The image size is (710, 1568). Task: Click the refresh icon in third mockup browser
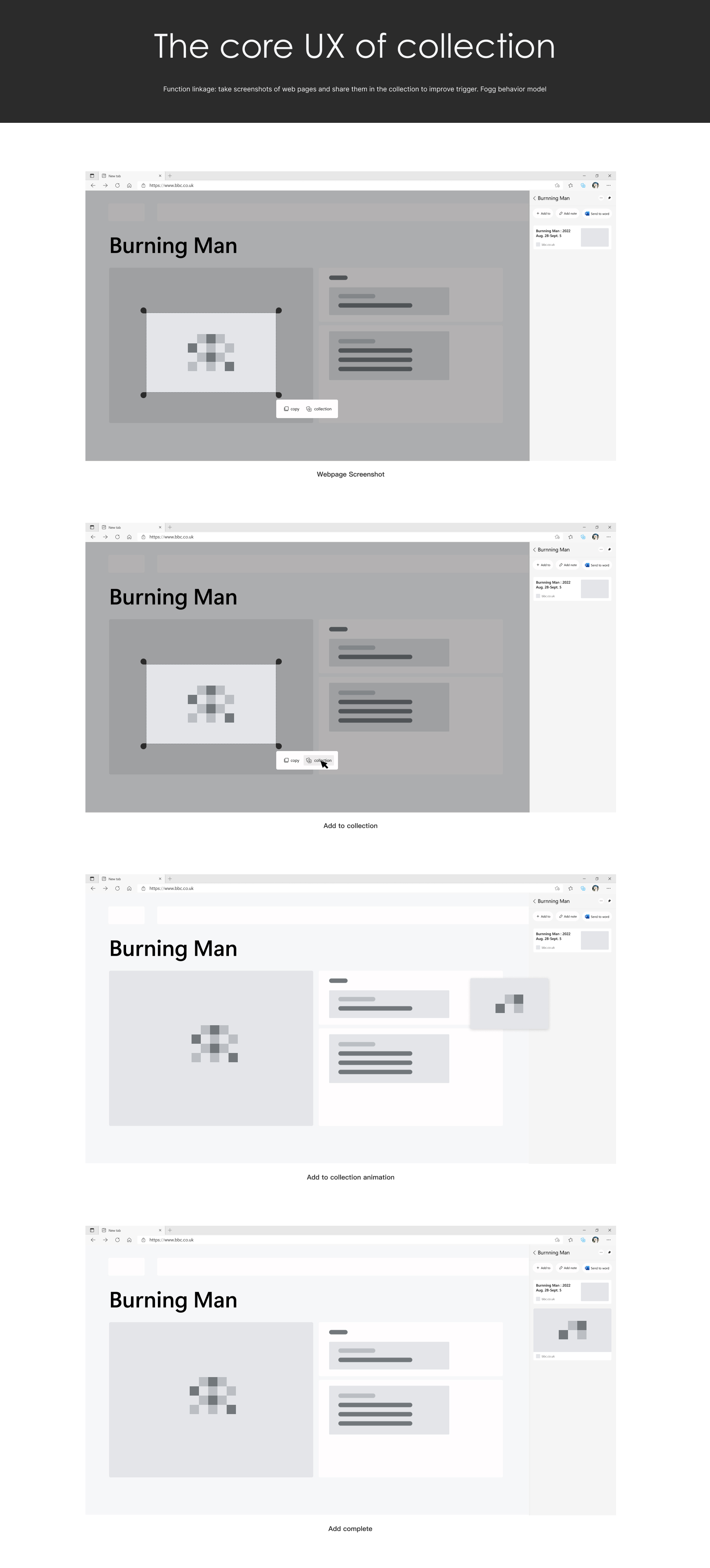(118, 888)
